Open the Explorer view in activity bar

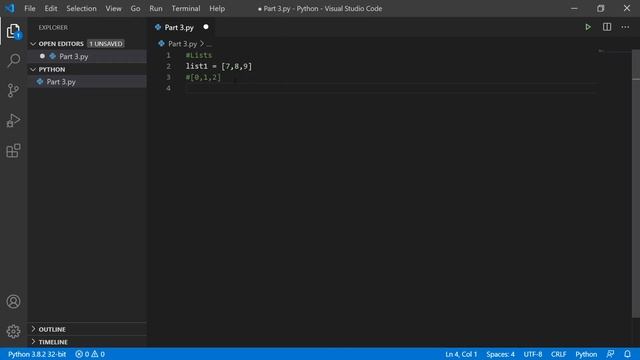(x=13, y=31)
